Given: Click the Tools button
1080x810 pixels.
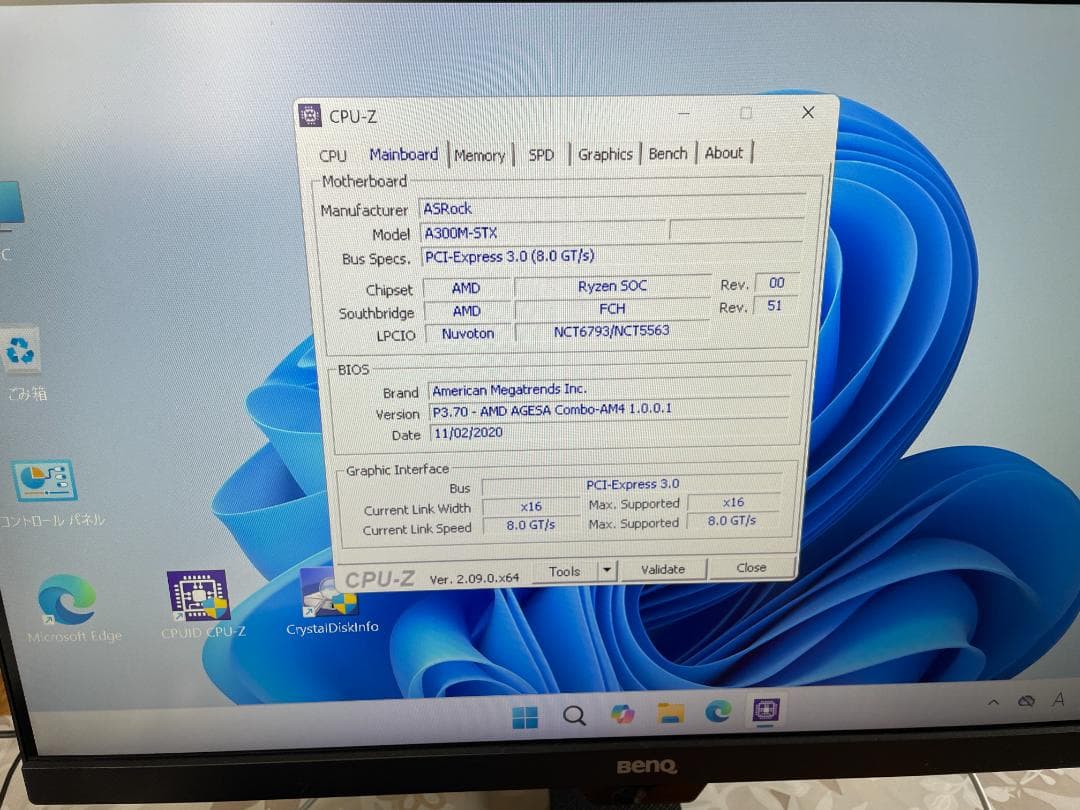Looking at the screenshot, I should coord(565,570).
